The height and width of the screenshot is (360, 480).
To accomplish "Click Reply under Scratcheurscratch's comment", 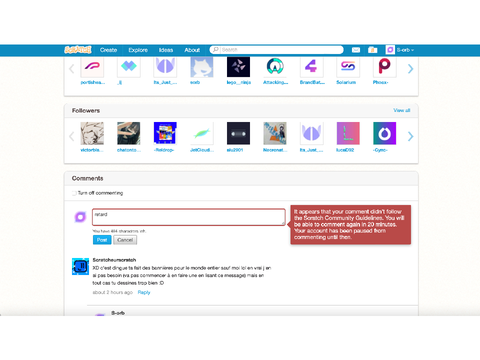I will 144,292.
